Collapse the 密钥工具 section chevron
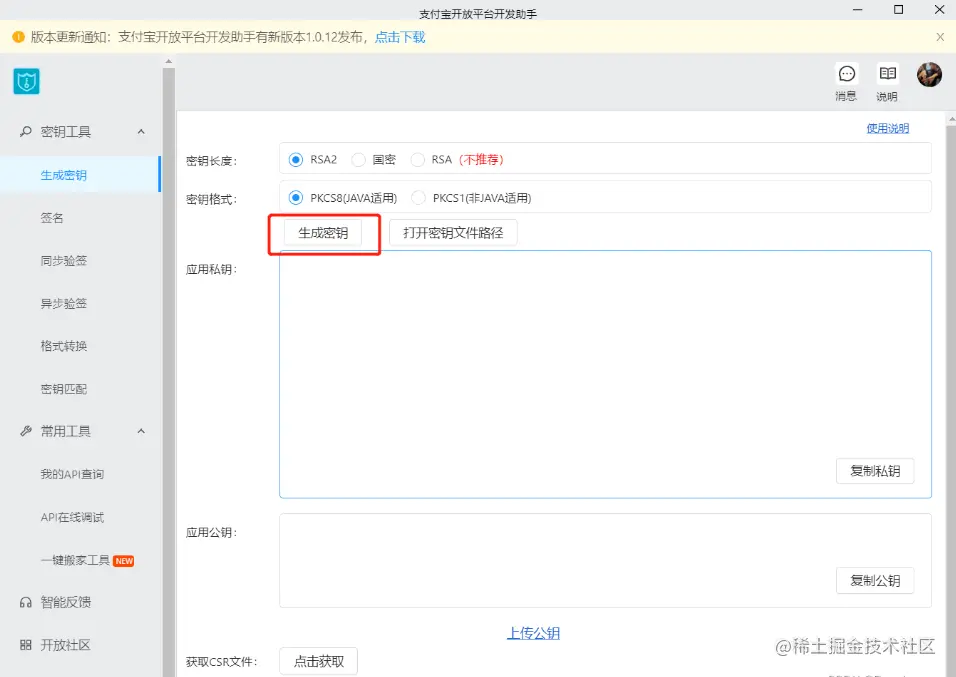The image size is (956, 677). pyautogui.click(x=141, y=132)
